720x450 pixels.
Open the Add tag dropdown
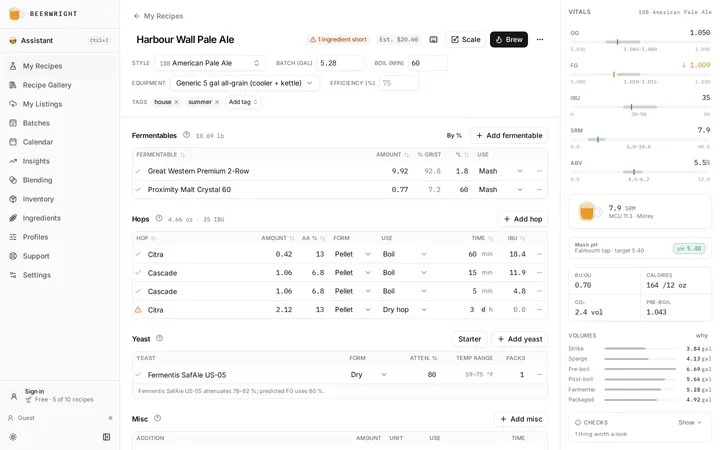tap(243, 102)
